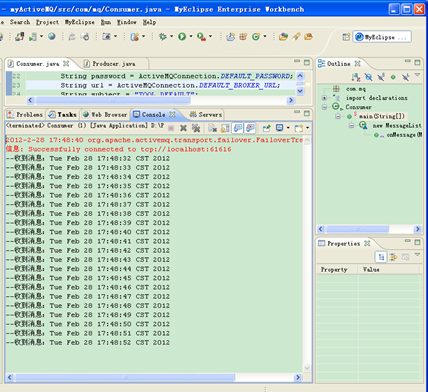Click the Property column header

337,269
